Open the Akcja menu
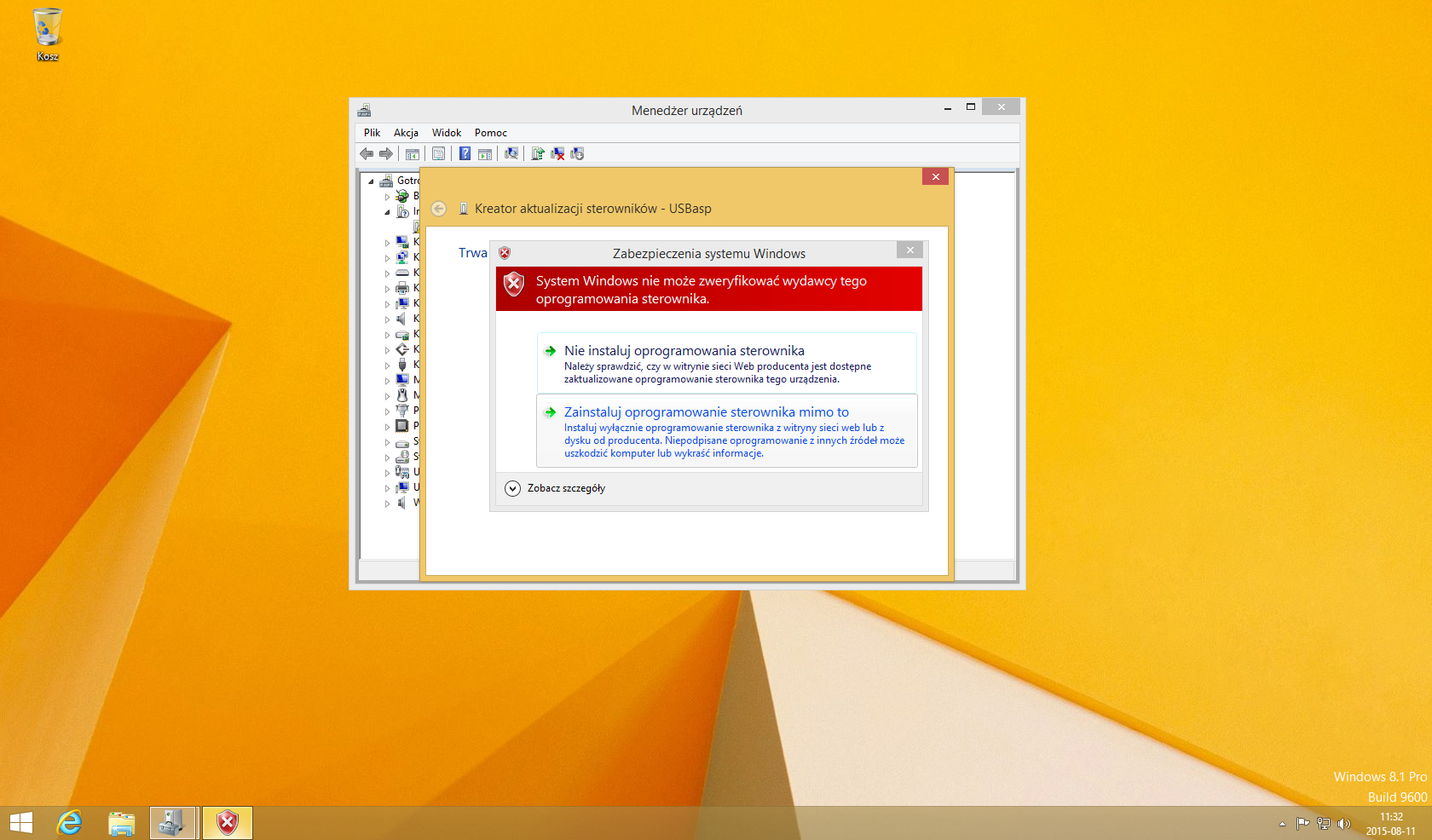The image size is (1432, 840). (406, 133)
